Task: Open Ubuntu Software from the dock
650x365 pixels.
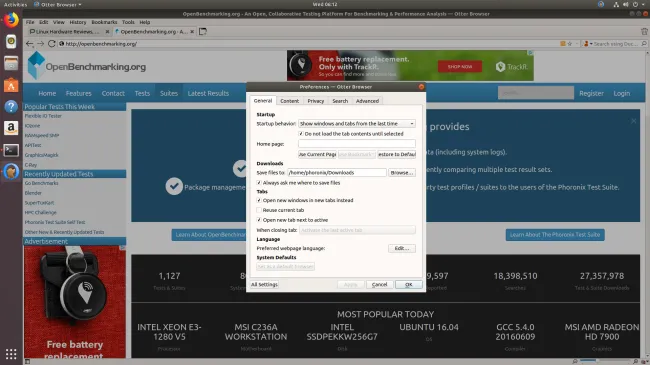Action: [x=11, y=86]
